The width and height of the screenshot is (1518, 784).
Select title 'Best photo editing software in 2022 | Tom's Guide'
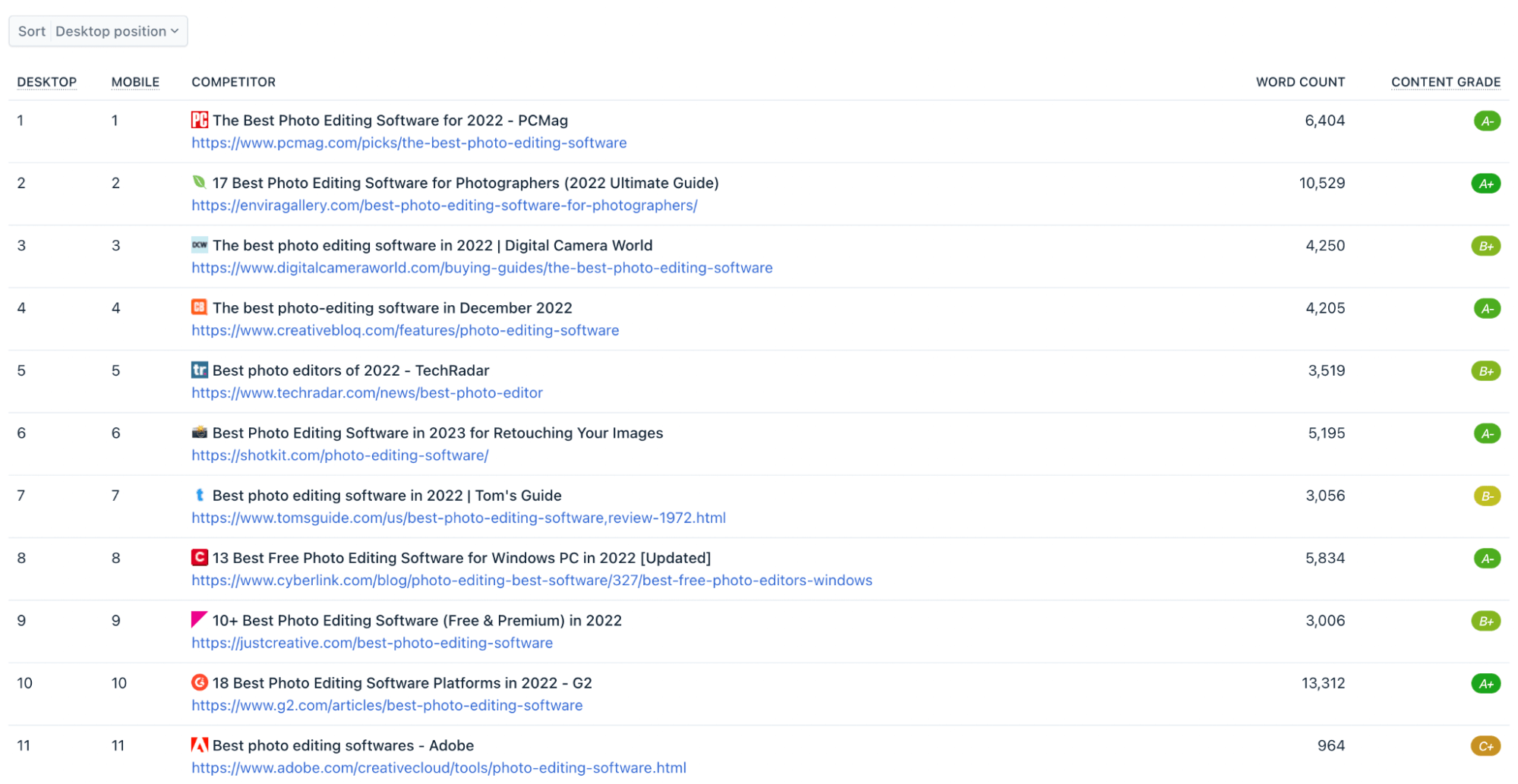coord(387,495)
